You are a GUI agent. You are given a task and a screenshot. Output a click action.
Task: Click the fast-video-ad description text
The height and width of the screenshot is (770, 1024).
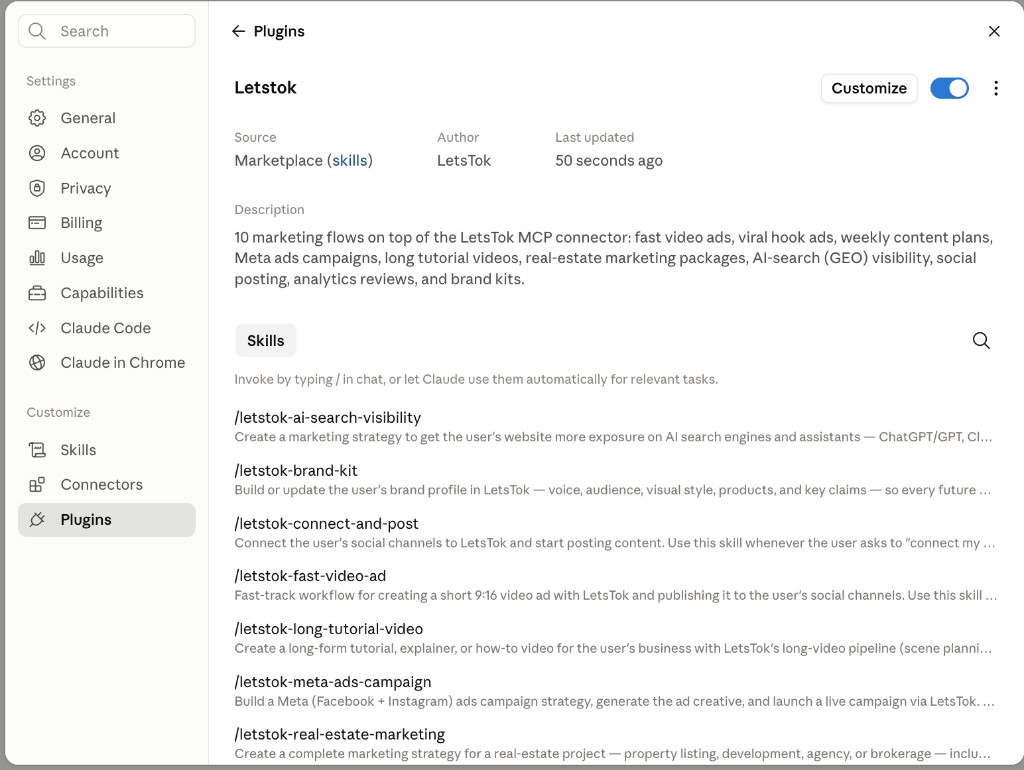(x=615, y=596)
